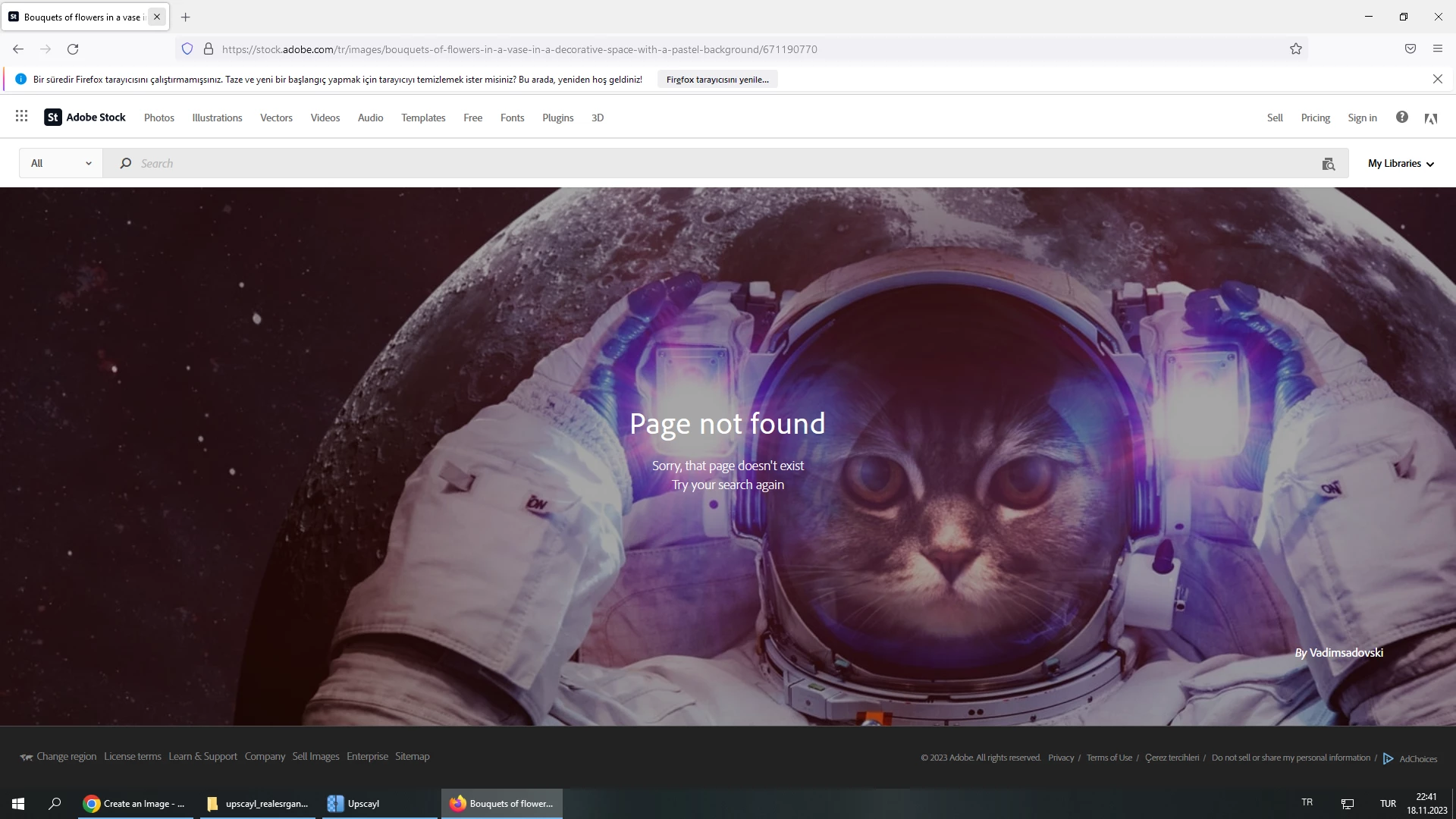The height and width of the screenshot is (819, 1456).
Task: Open visual search camera icon
Action: tap(1328, 164)
